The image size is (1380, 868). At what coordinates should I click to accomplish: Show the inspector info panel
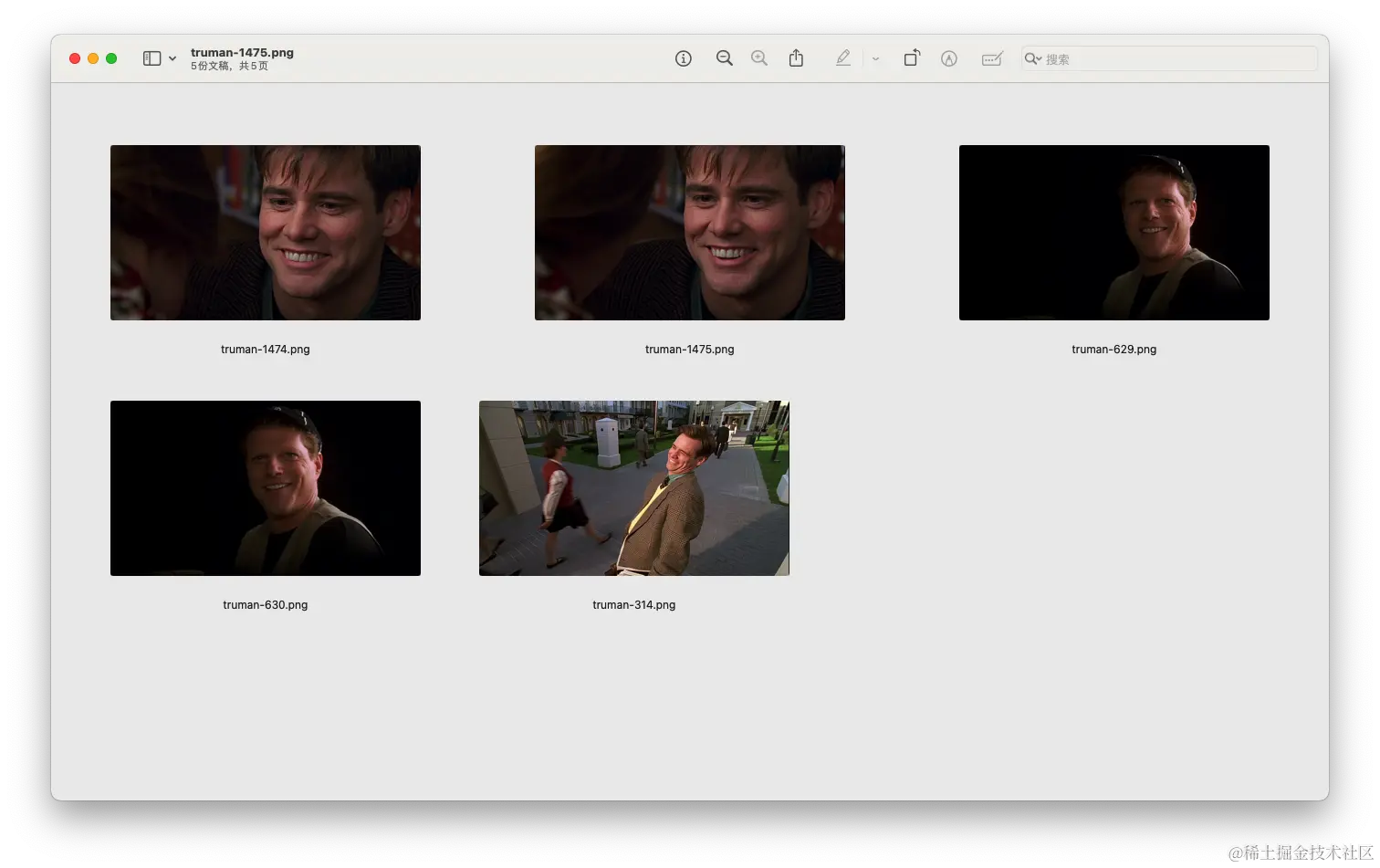point(683,58)
